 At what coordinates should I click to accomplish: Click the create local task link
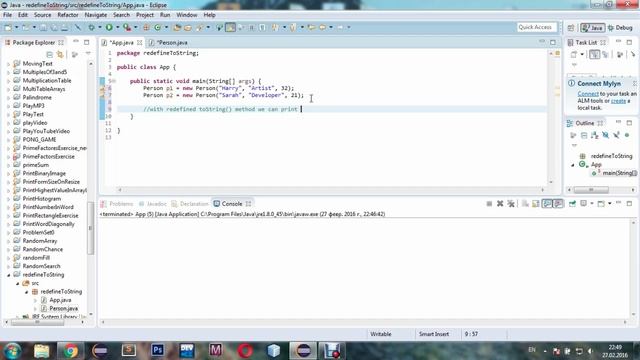618,100
